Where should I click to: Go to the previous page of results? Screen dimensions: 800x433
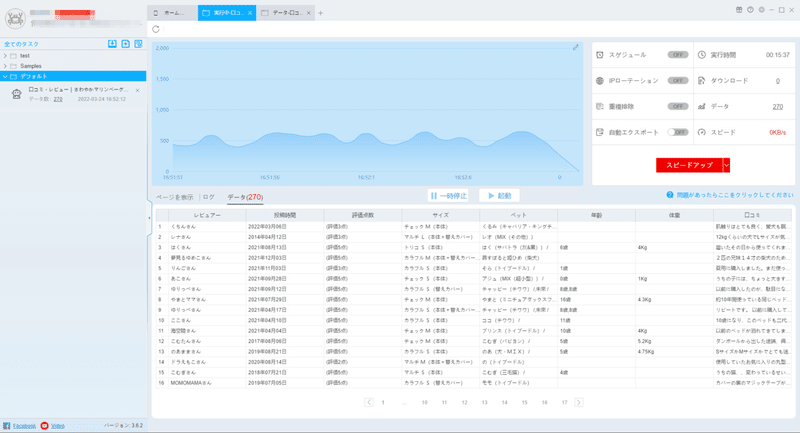click(x=369, y=402)
